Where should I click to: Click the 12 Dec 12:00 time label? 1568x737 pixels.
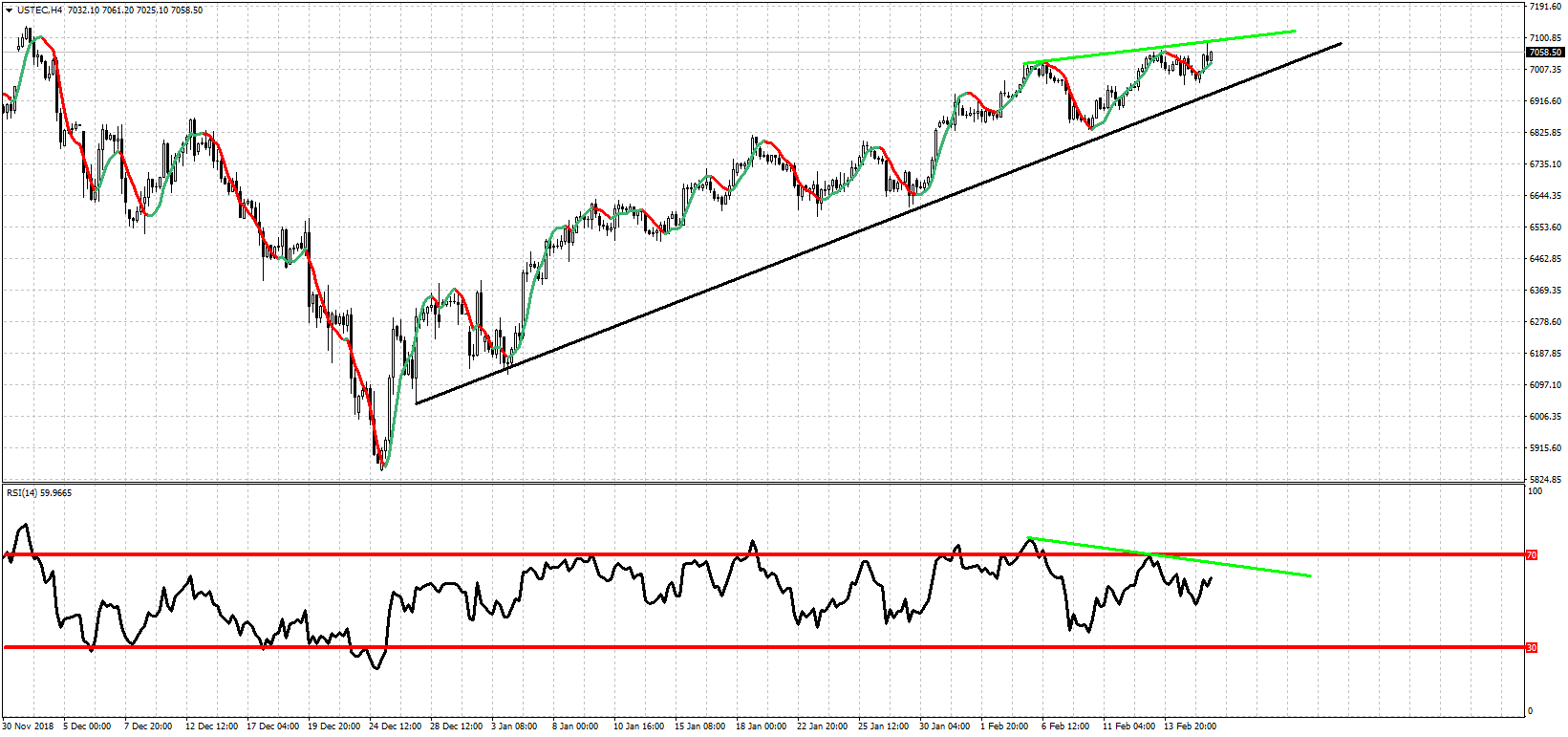point(212,726)
